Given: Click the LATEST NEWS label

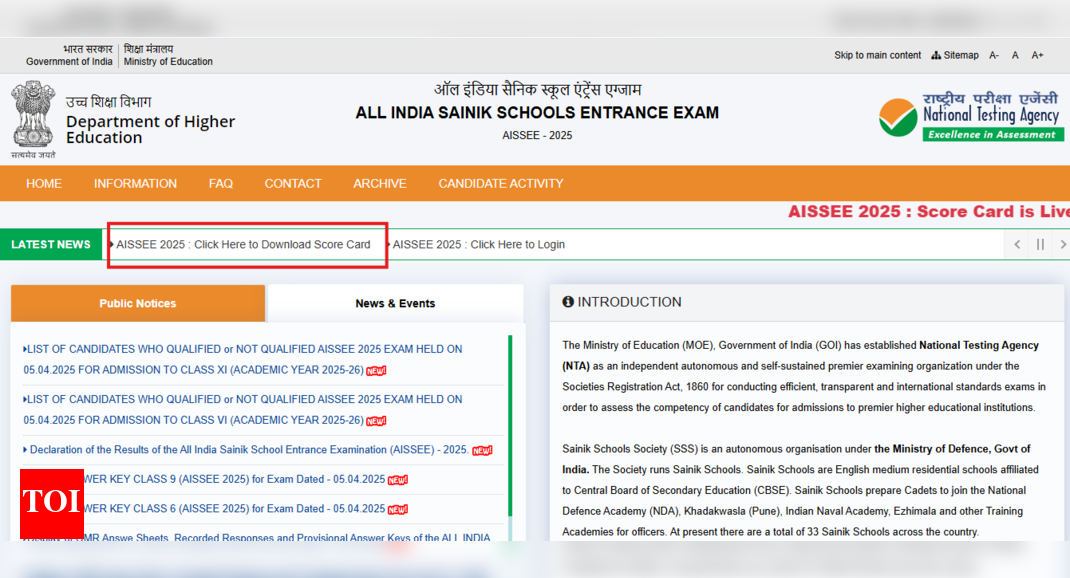Looking at the screenshot, I should click(50, 244).
